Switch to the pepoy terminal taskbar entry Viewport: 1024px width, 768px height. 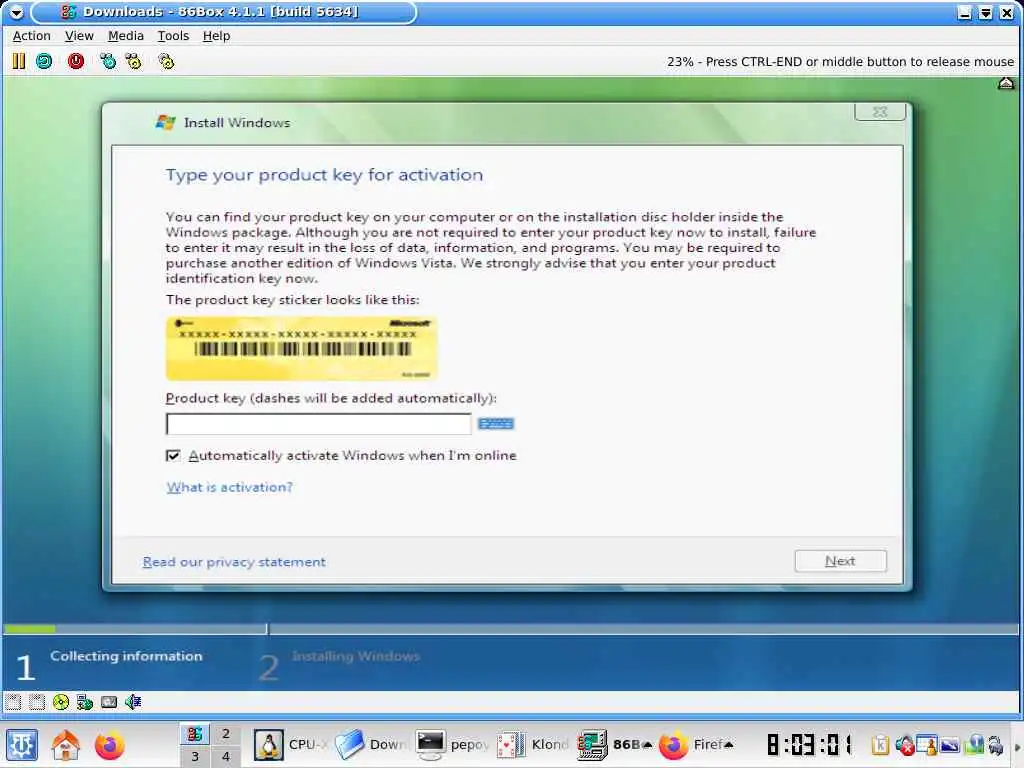click(453, 744)
